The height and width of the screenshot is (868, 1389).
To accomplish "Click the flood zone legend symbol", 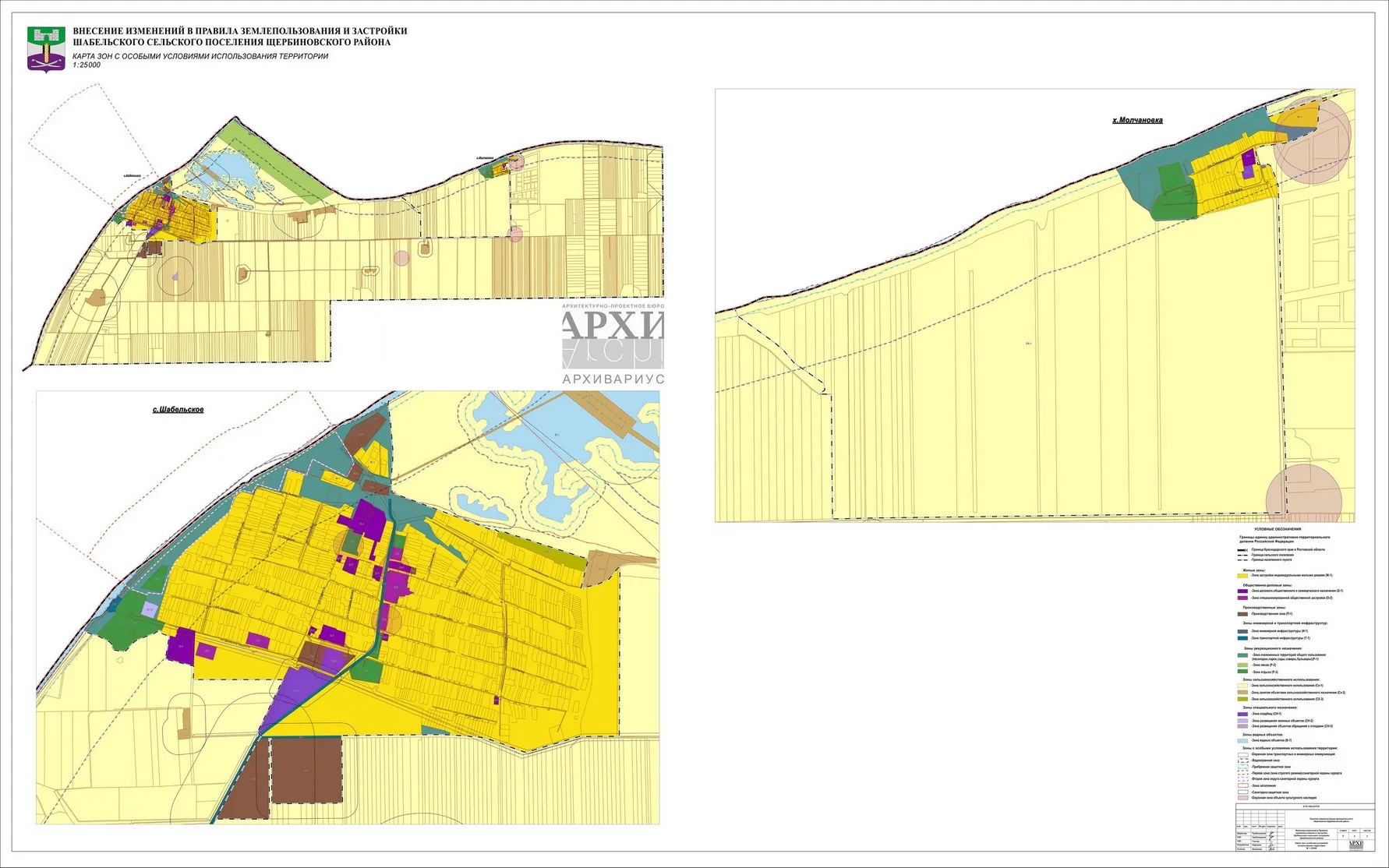I will click(1242, 785).
